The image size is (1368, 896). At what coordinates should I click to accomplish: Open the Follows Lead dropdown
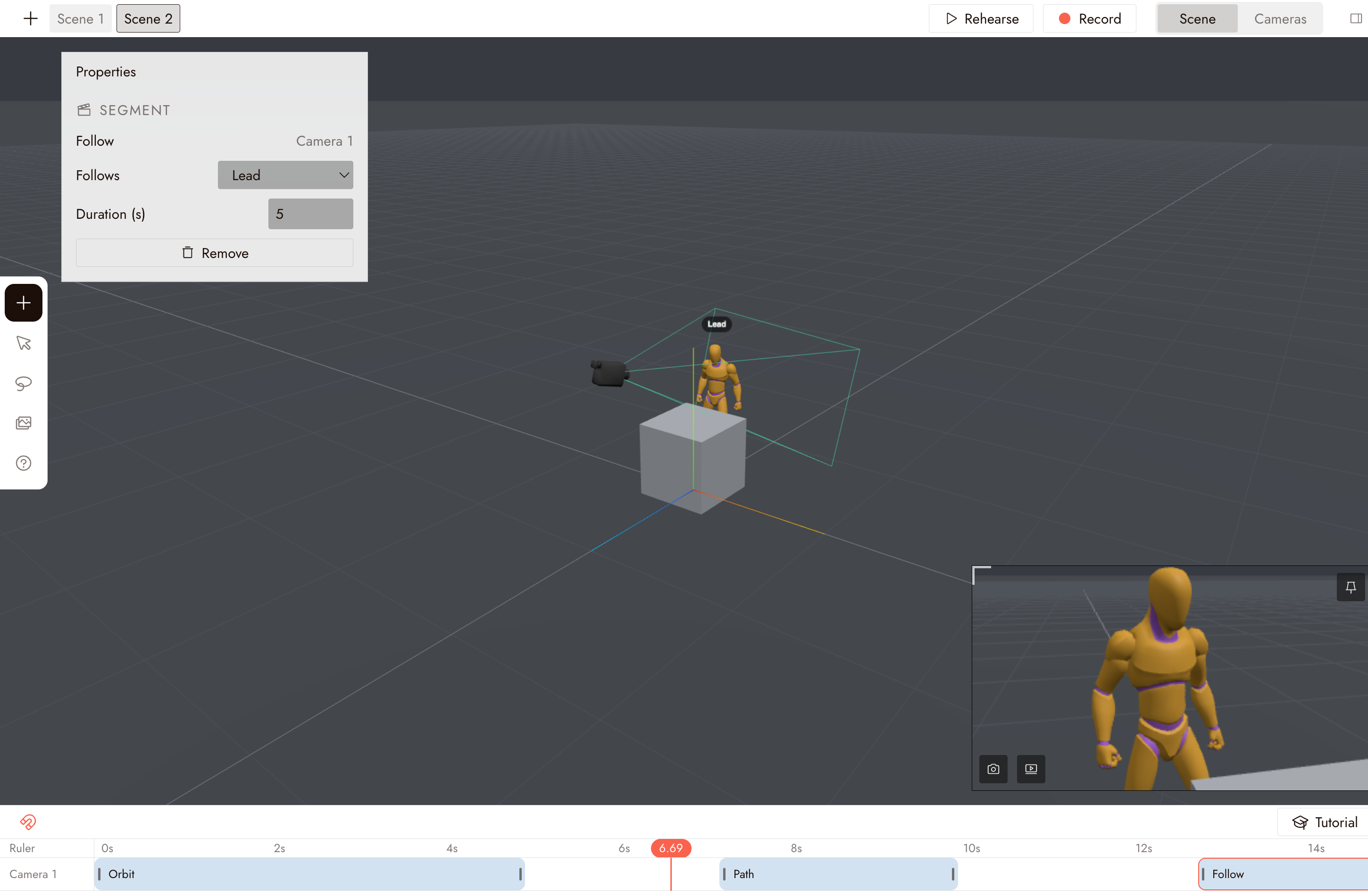pyautogui.click(x=286, y=174)
